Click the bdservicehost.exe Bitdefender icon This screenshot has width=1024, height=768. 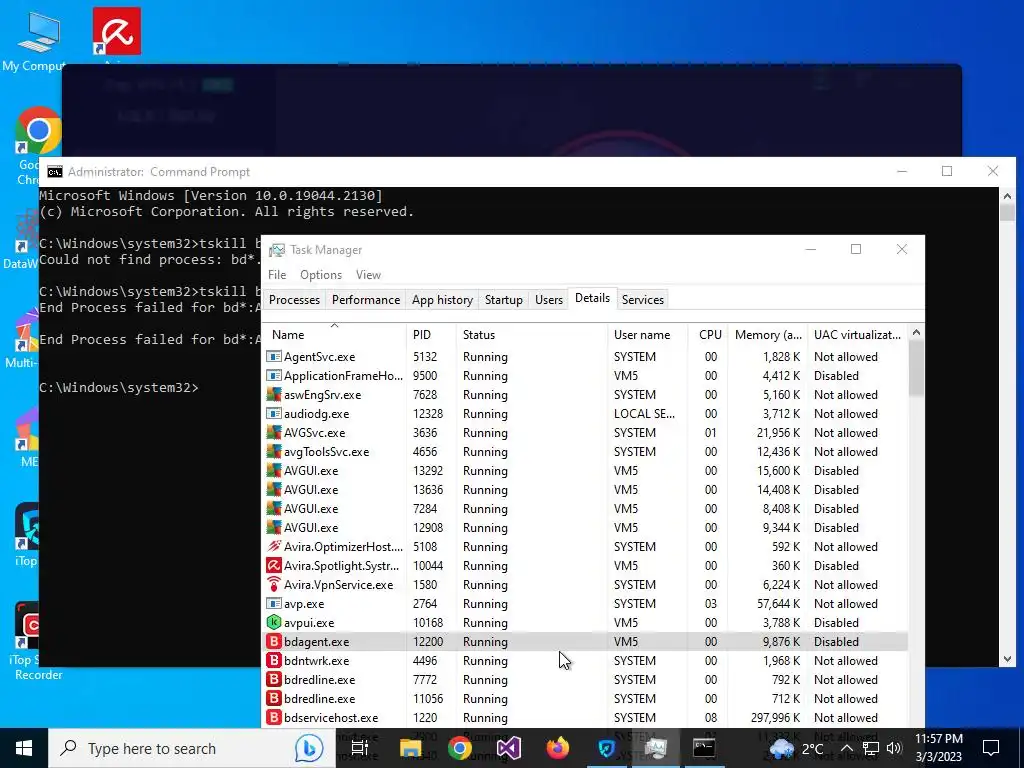(274, 717)
